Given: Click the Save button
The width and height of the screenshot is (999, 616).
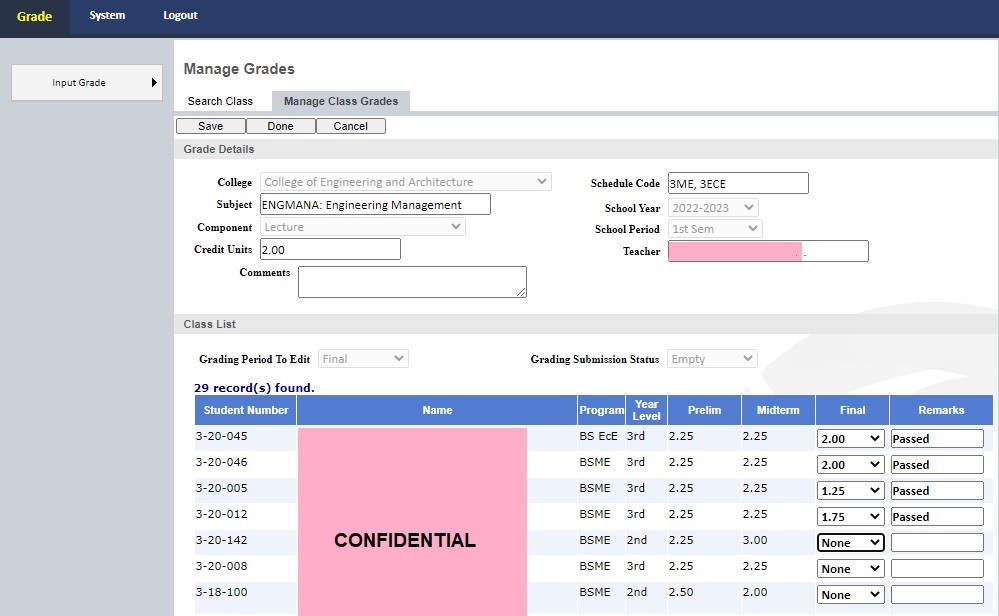Looking at the screenshot, I should coord(210,126).
